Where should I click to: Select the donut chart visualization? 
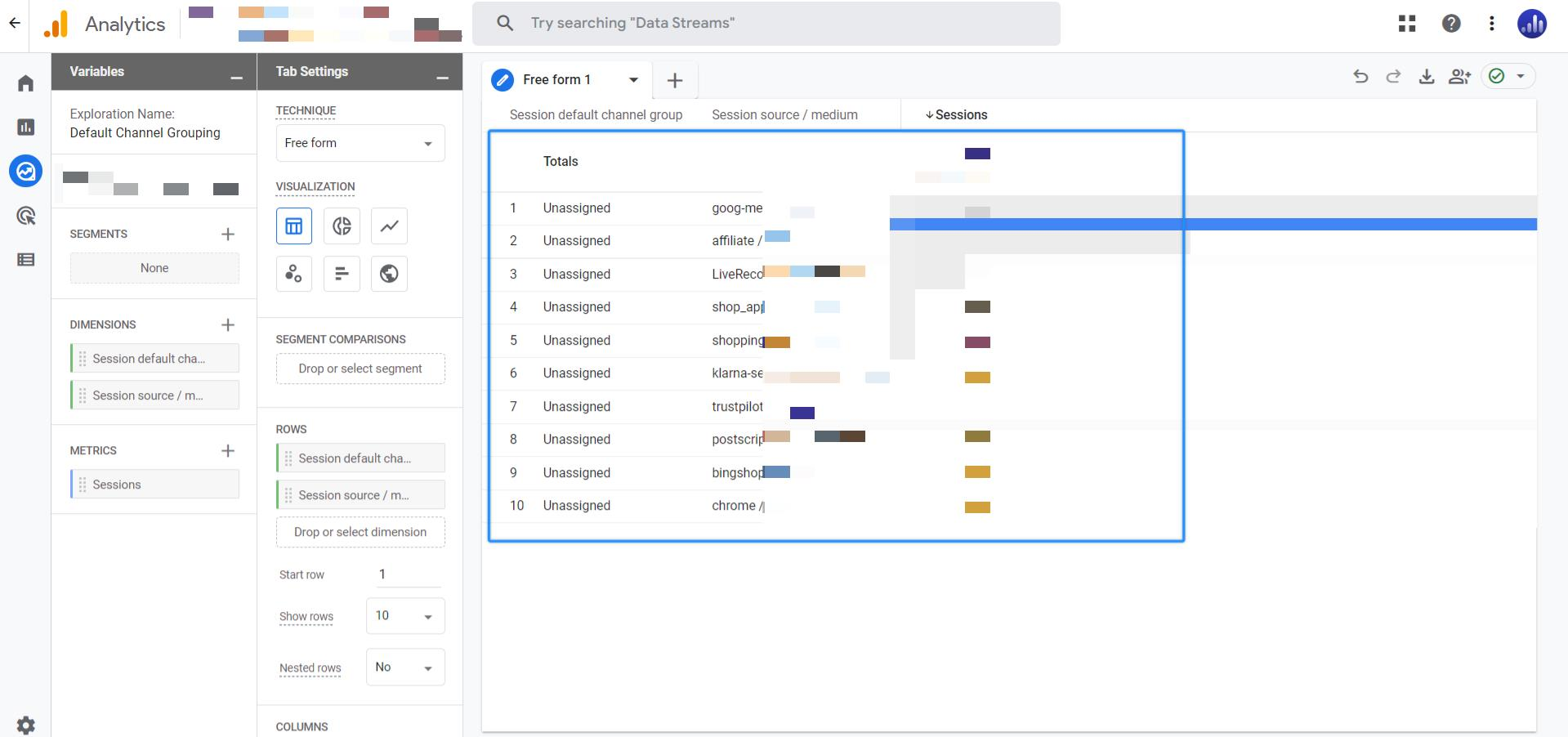click(x=342, y=226)
